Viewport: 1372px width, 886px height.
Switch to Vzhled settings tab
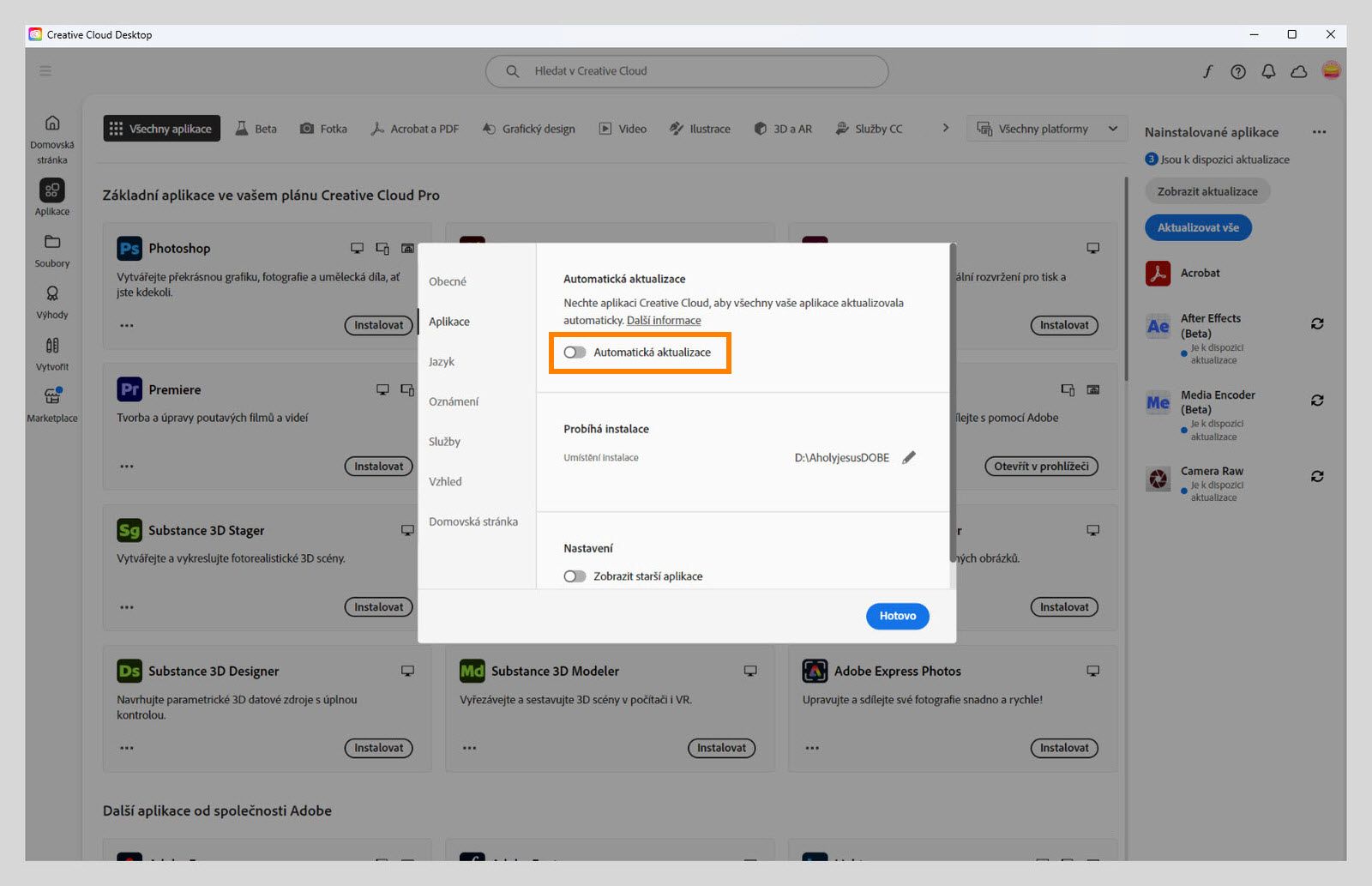pos(445,481)
